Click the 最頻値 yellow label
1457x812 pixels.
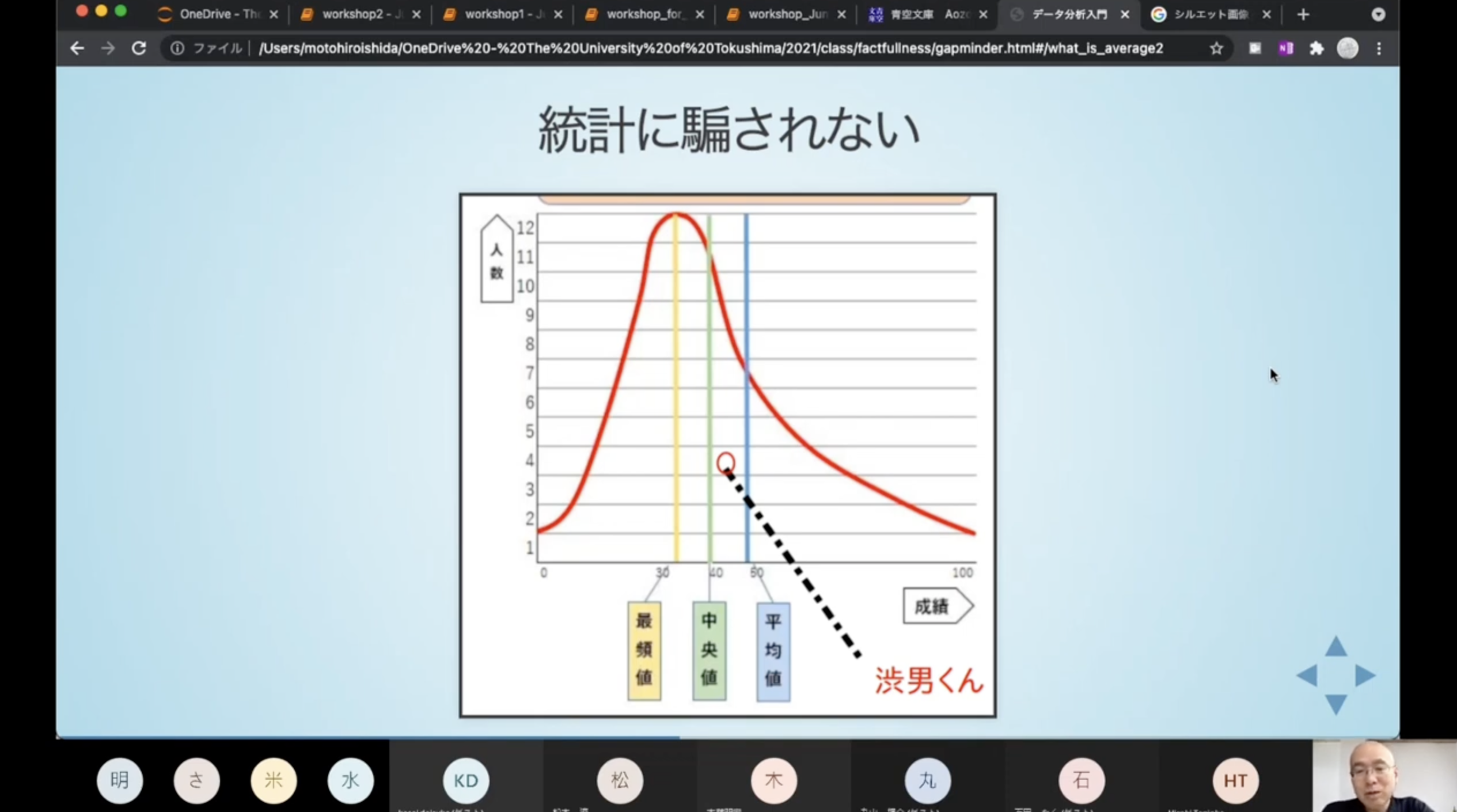pos(644,651)
